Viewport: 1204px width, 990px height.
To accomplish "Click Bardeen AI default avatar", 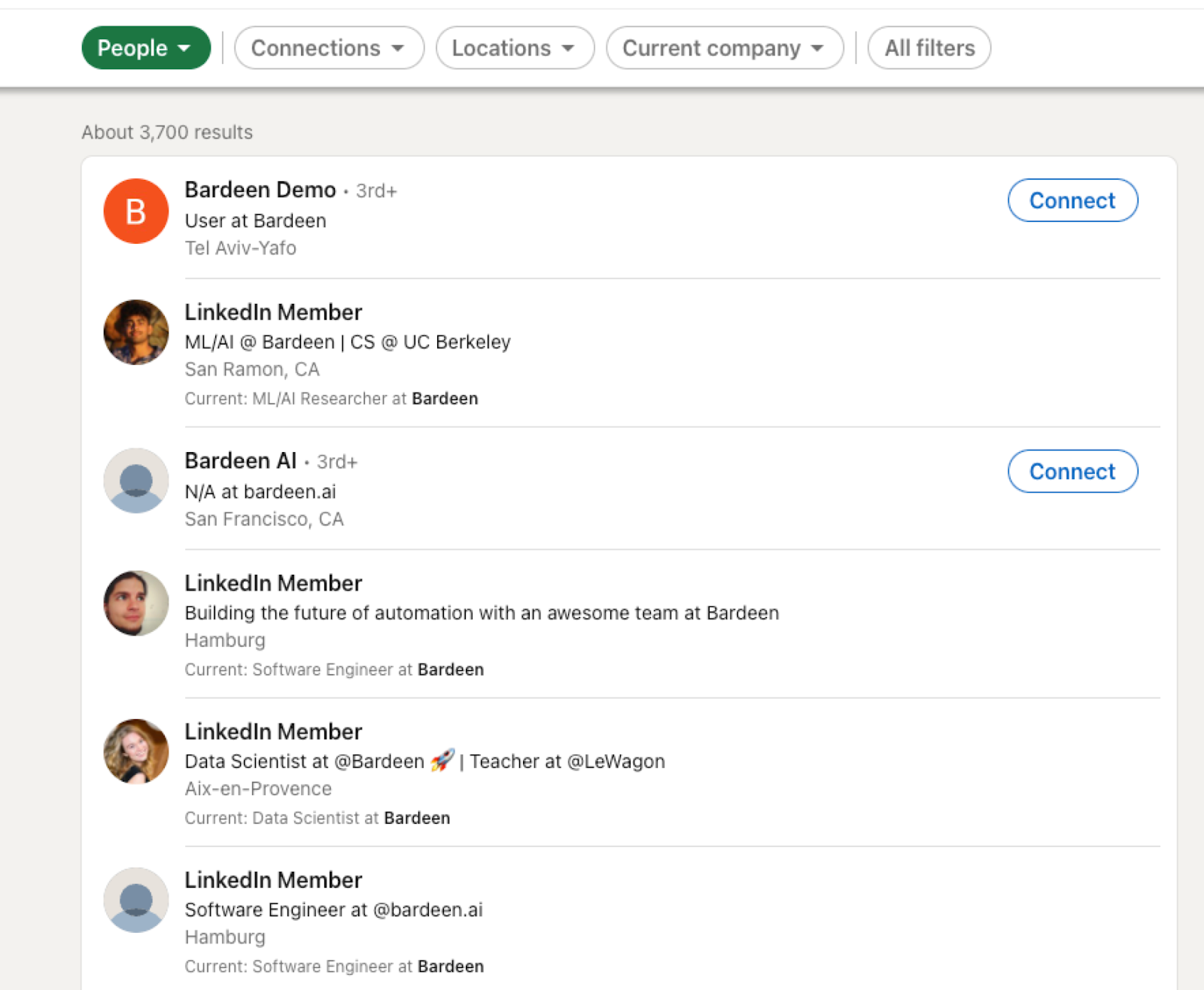I will (136, 481).
